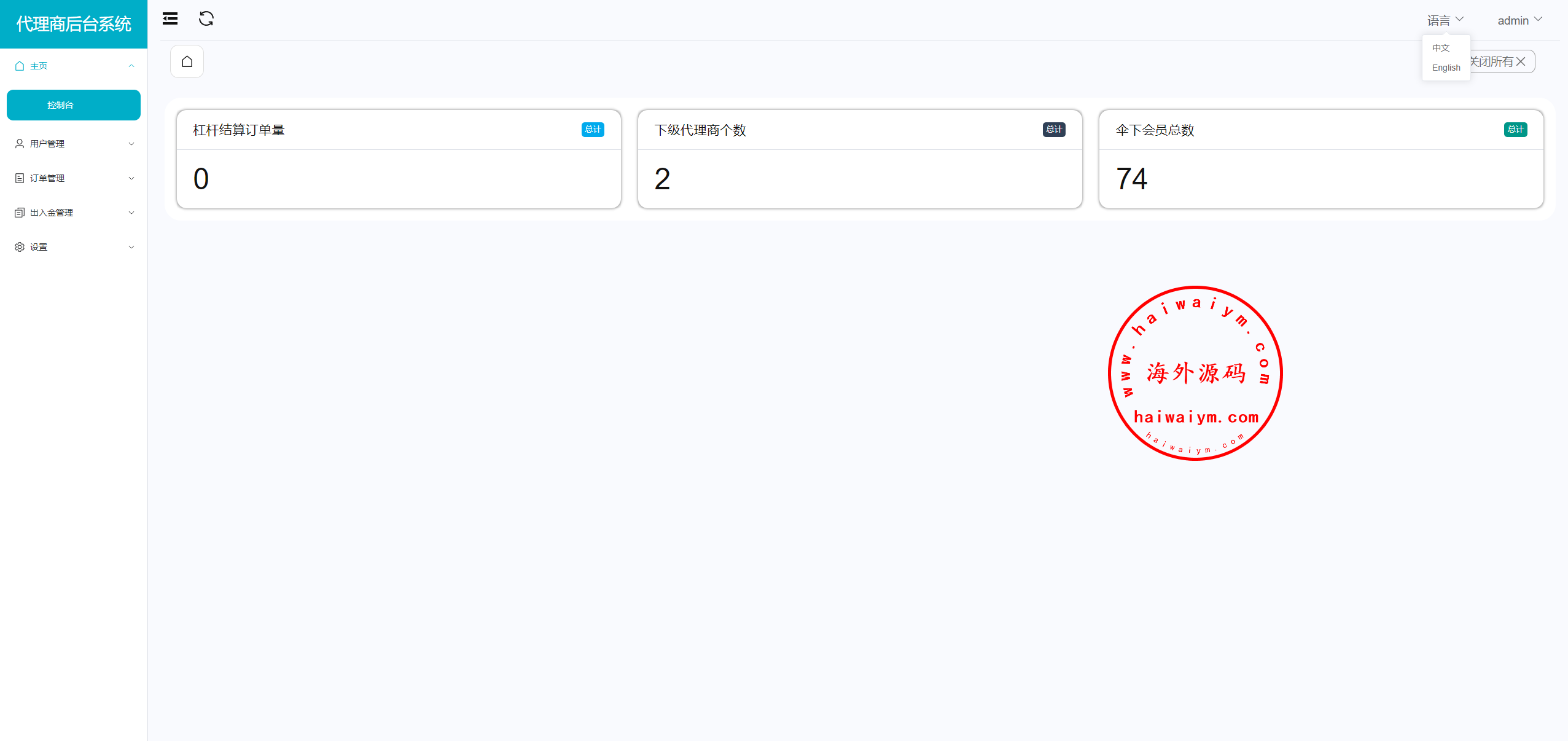Click the refresh page icon
Image resolution: width=1568 pixels, height=741 pixels.
point(206,19)
